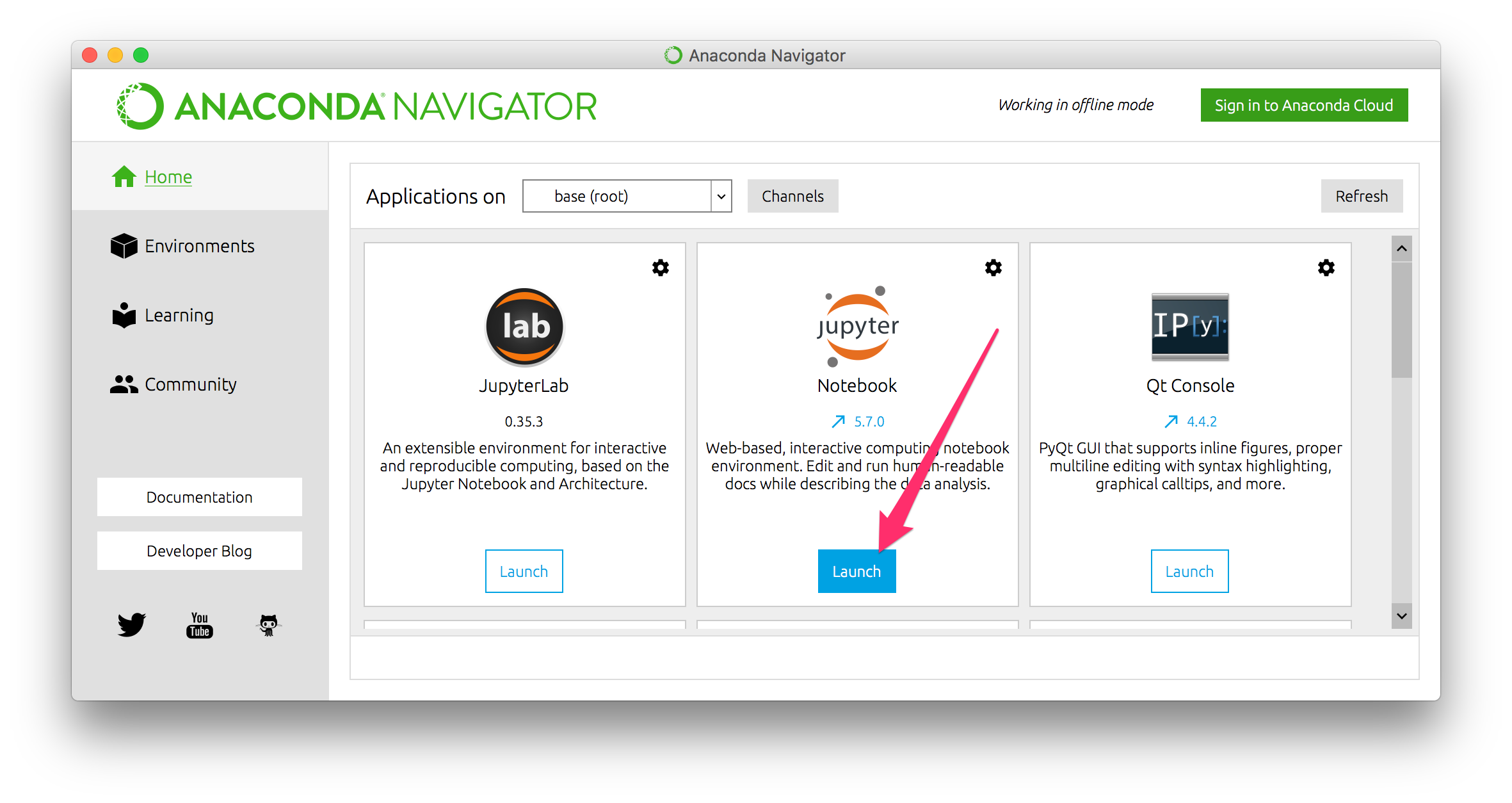Open JupyterLab settings gear icon
Viewport: 1512px width, 803px height.
(x=660, y=268)
